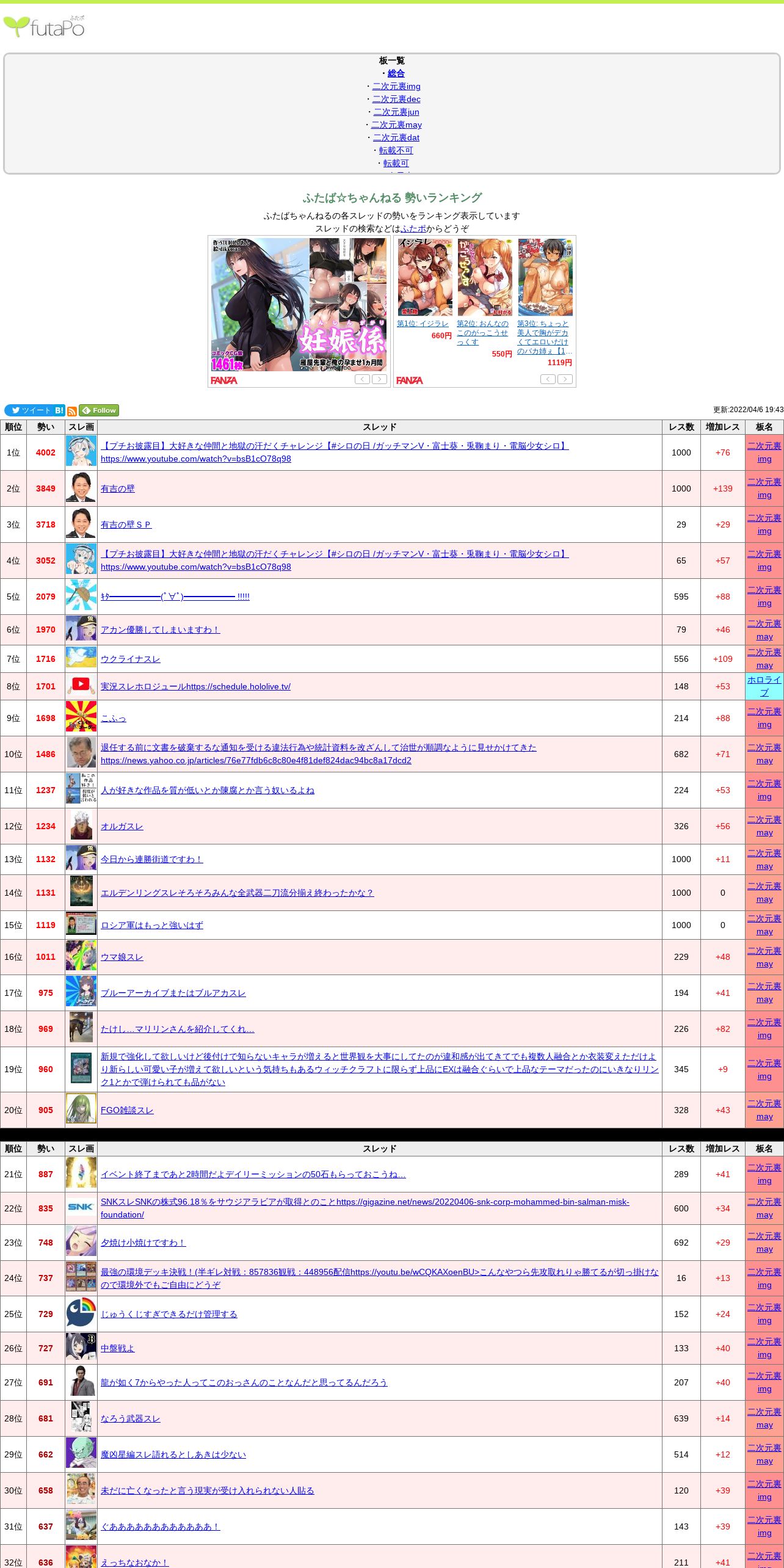
Task: Open the thumbnail for ブルーアーカイブ thread
Action: pyautogui.click(x=81, y=992)
